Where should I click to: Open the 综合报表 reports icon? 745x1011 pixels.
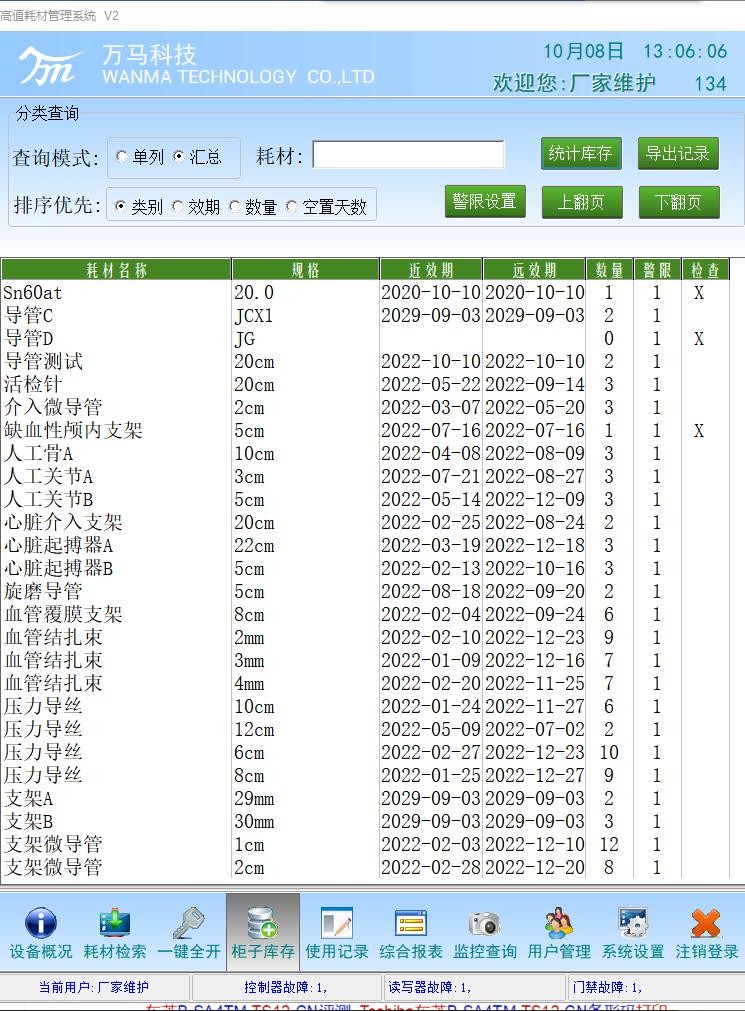[x=411, y=923]
